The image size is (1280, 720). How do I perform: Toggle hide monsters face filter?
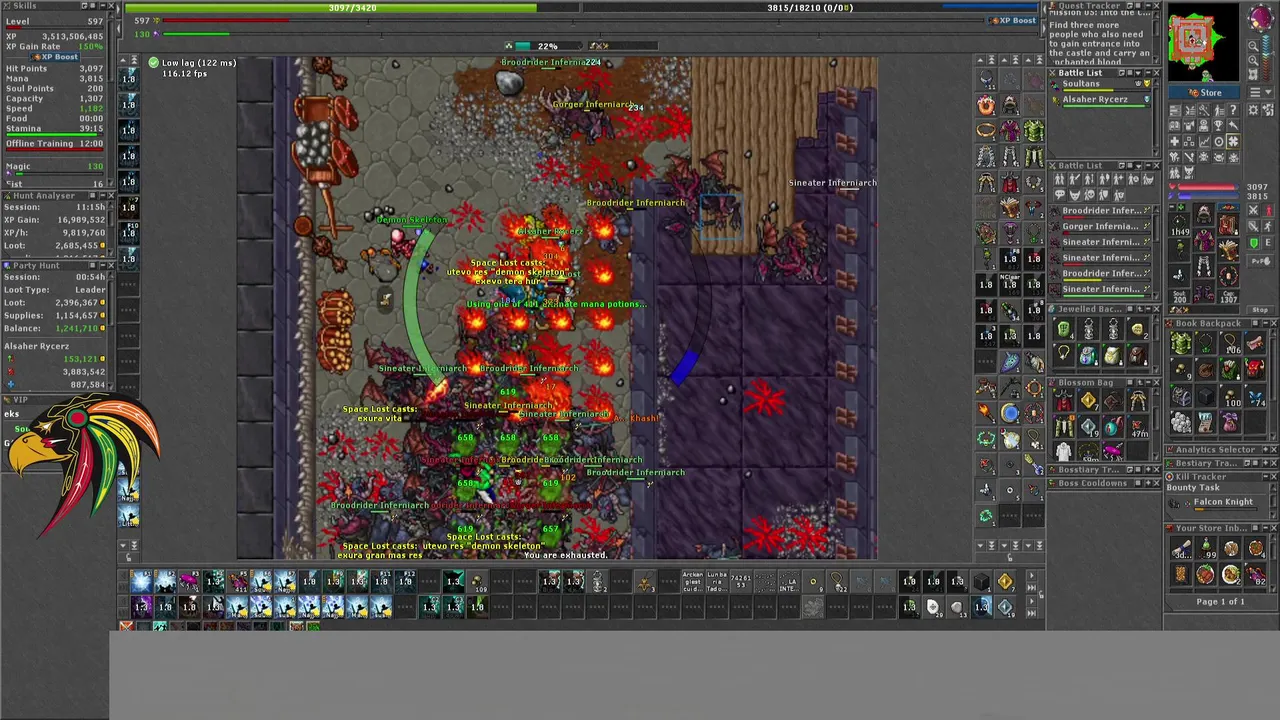click(x=1075, y=194)
